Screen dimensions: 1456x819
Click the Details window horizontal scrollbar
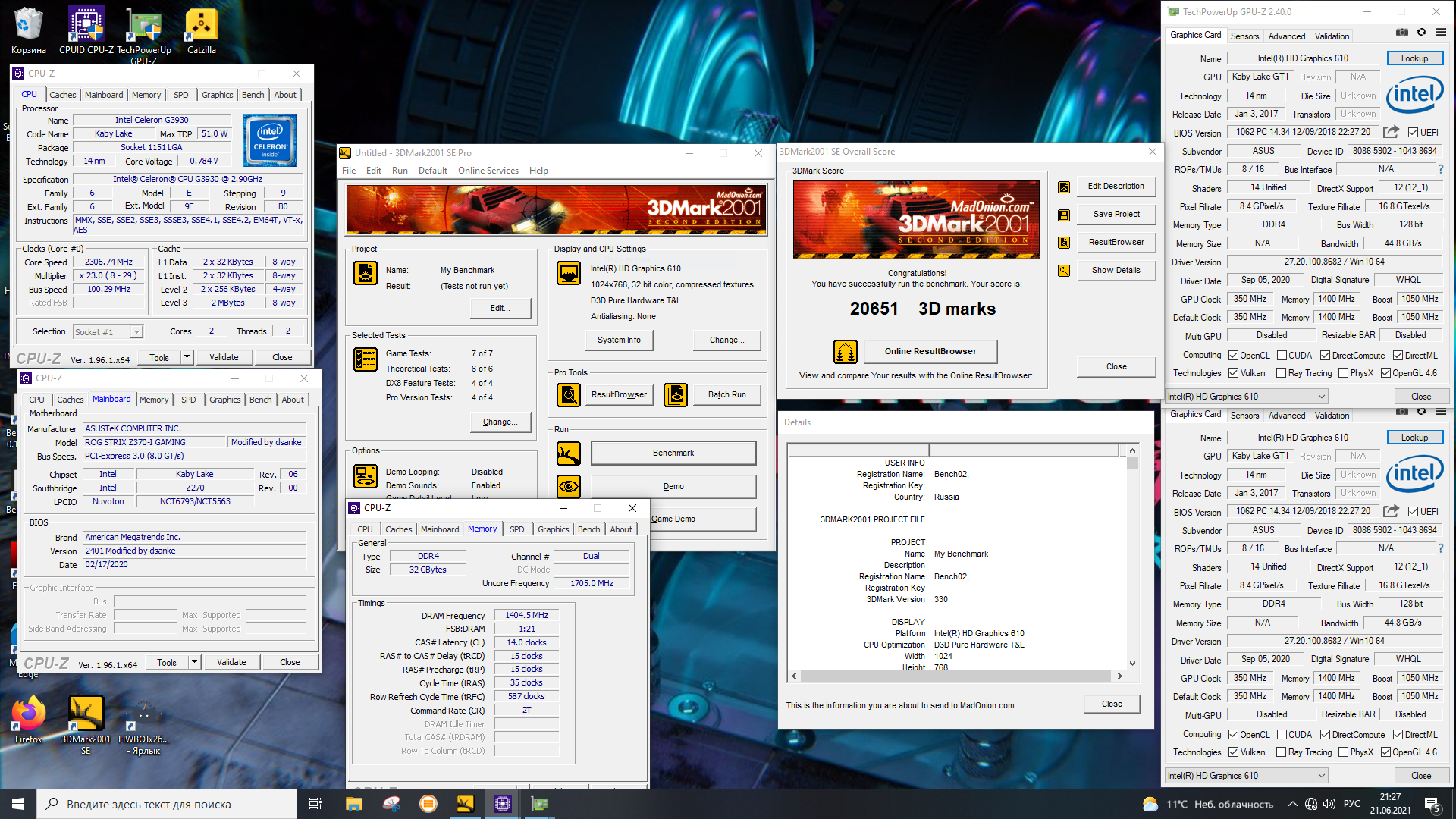coord(955,676)
